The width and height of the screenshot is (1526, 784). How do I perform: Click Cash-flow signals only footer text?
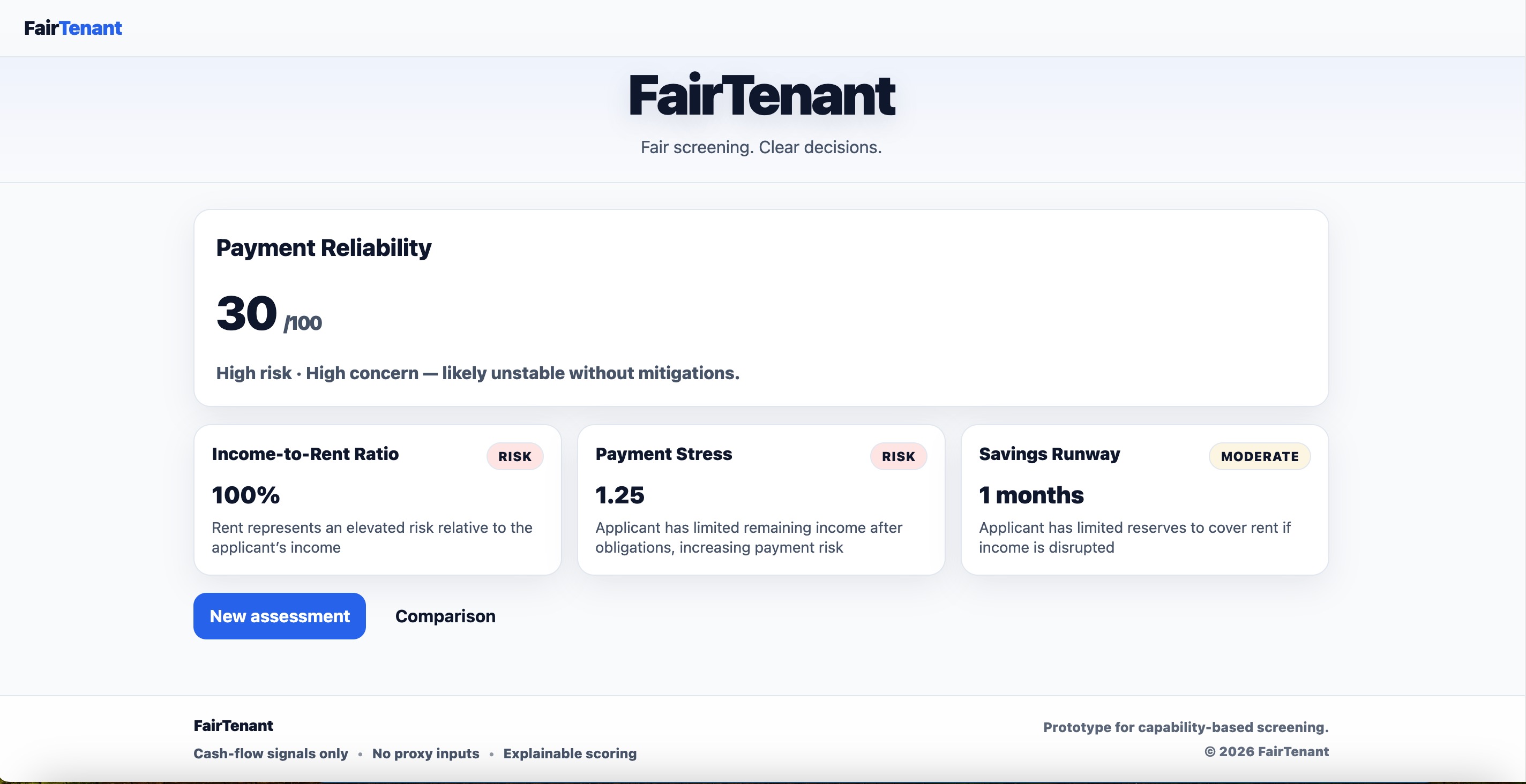click(271, 753)
